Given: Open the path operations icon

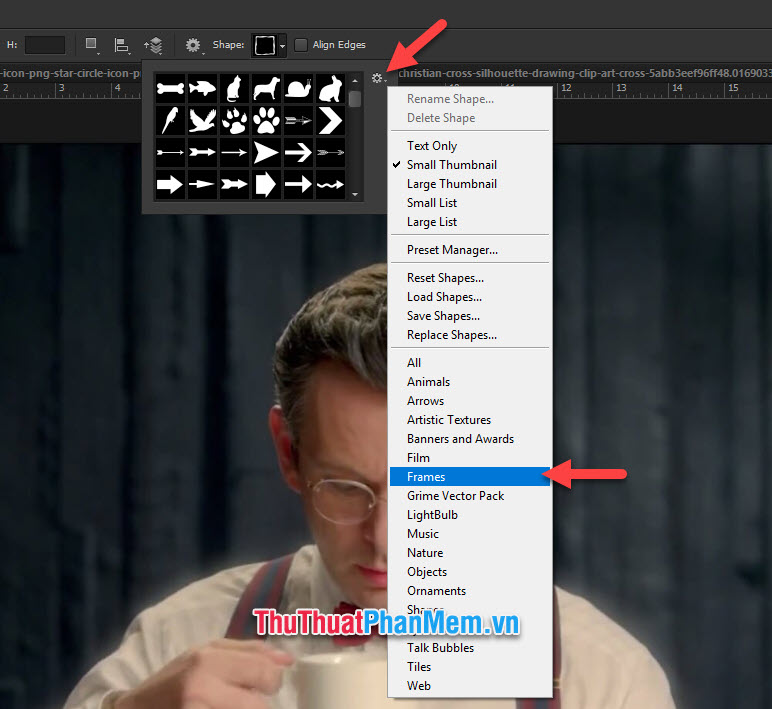Looking at the screenshot, I should coord(92,45).
